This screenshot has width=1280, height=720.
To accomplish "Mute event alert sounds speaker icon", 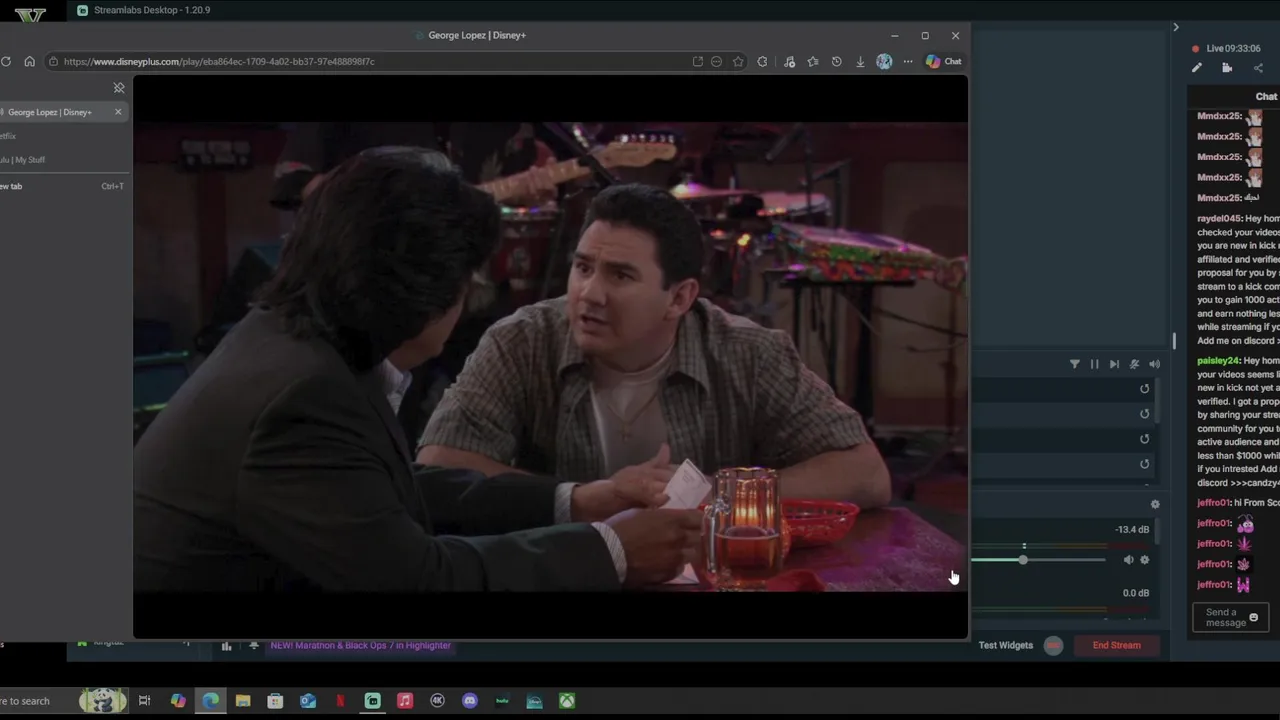I will [x=1154, y=365].
